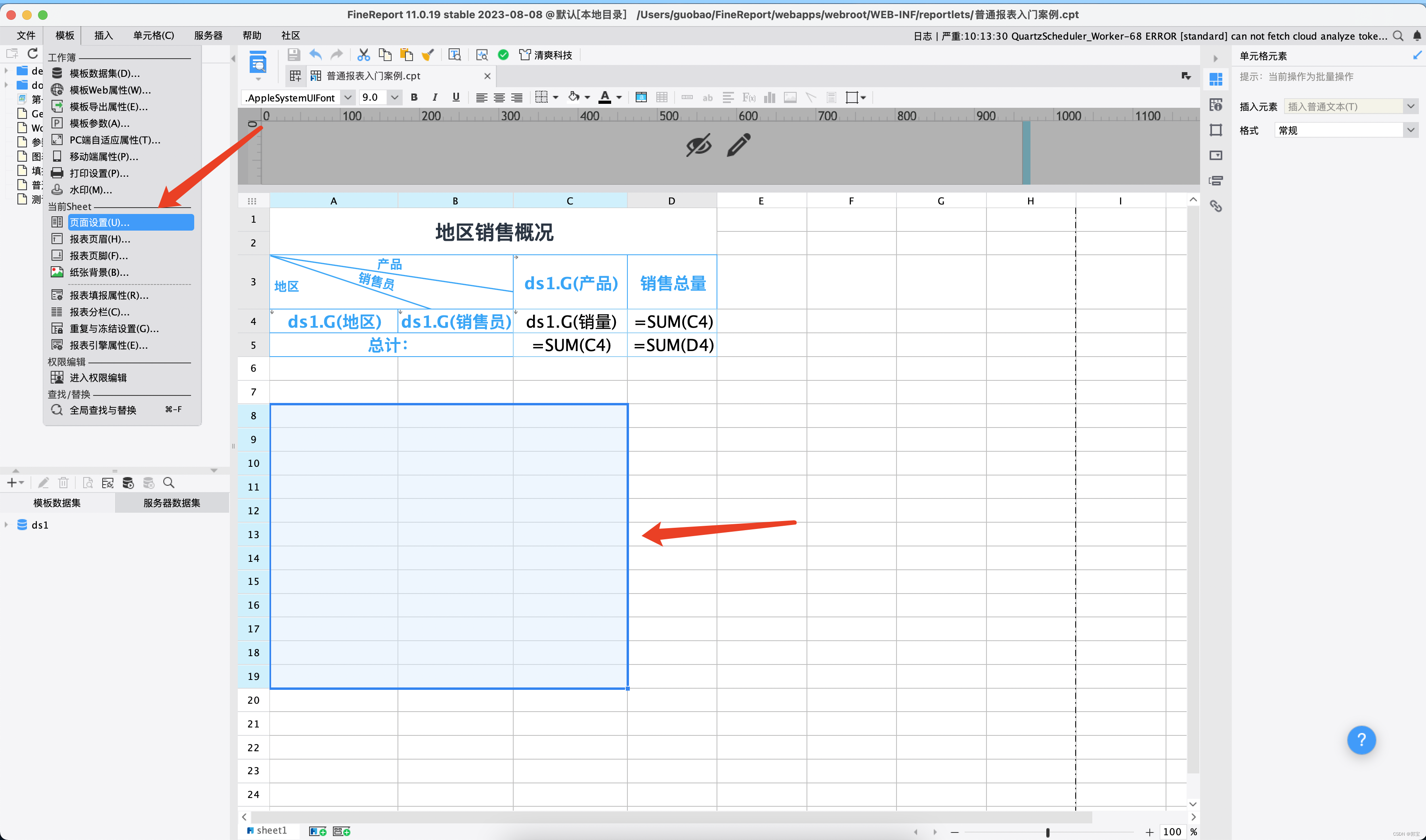Click the paste clipboard icon
This screenshot has height=840, width=1426.
click(x=406, y=55)
